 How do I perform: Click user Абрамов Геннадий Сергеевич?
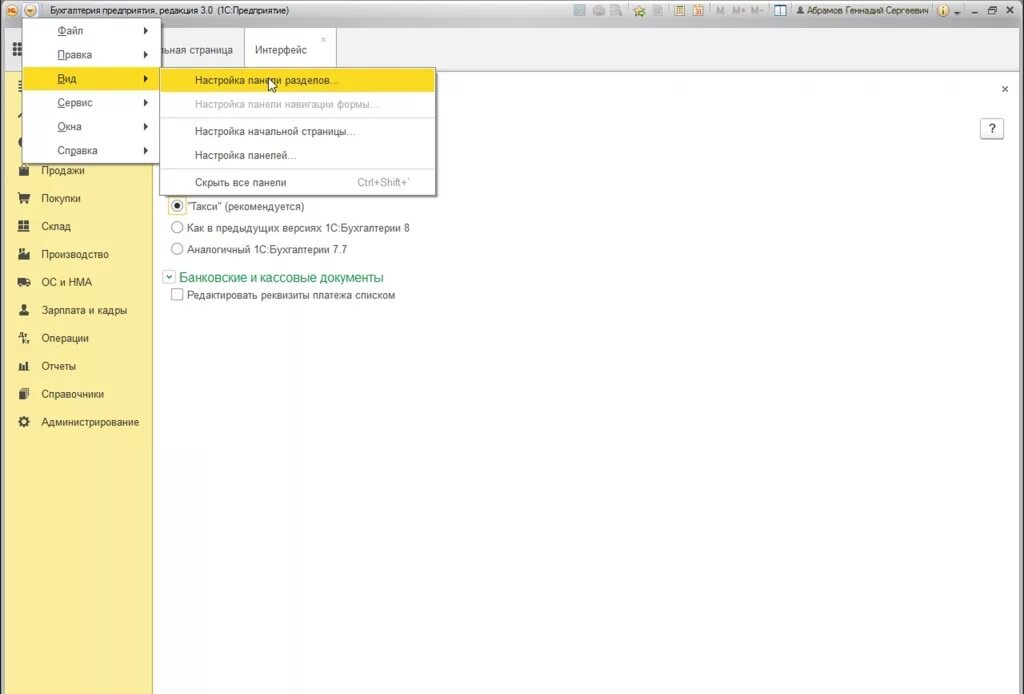point(861,10)
